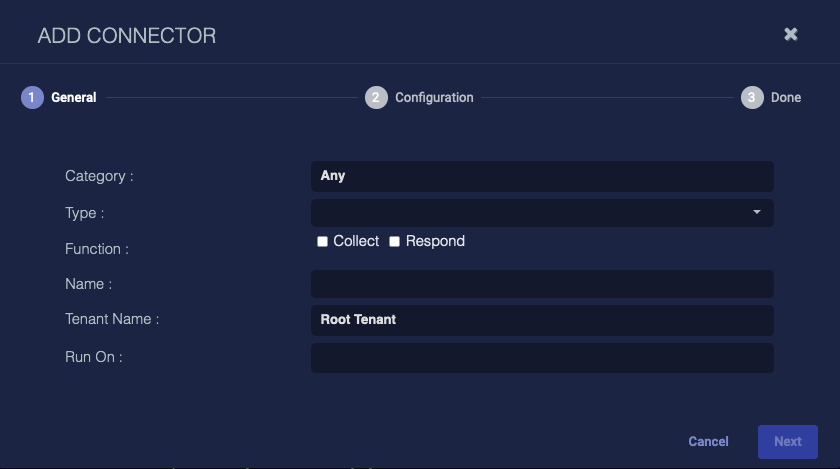
Task: Click the step 1 circle icon
Action: [32, 97]
